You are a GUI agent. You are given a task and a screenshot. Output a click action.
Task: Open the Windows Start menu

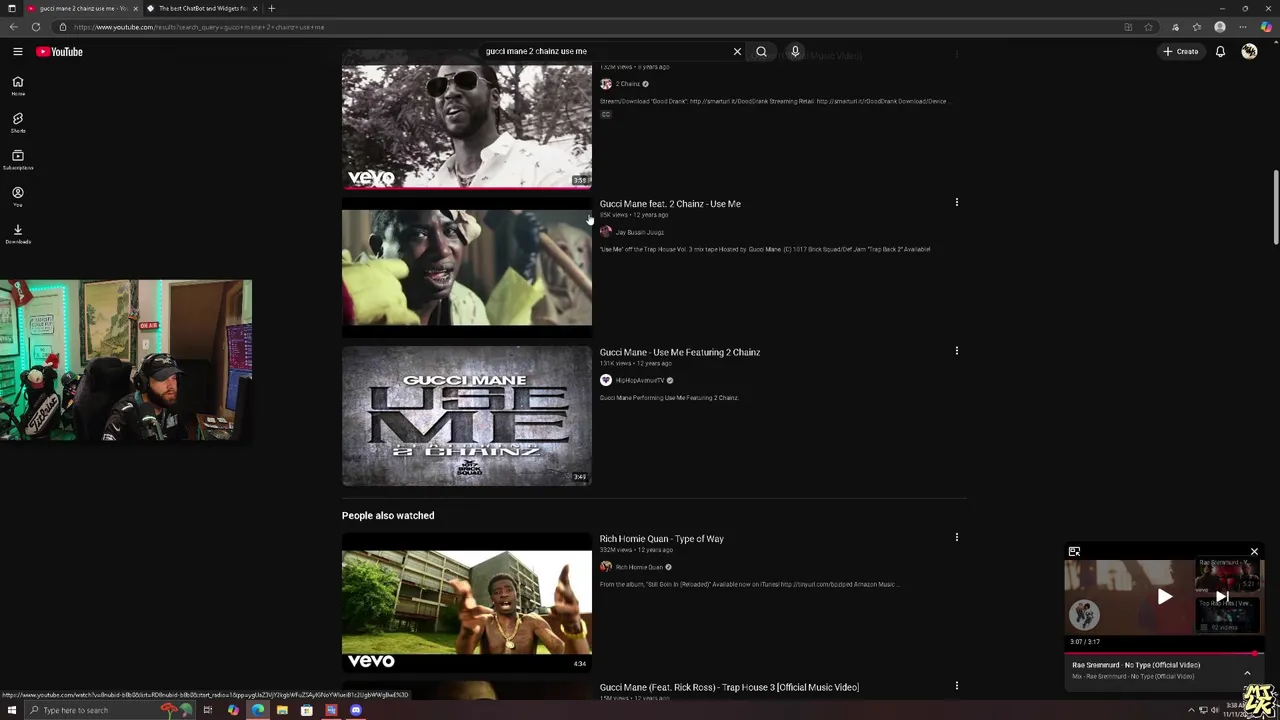(11, 710)
